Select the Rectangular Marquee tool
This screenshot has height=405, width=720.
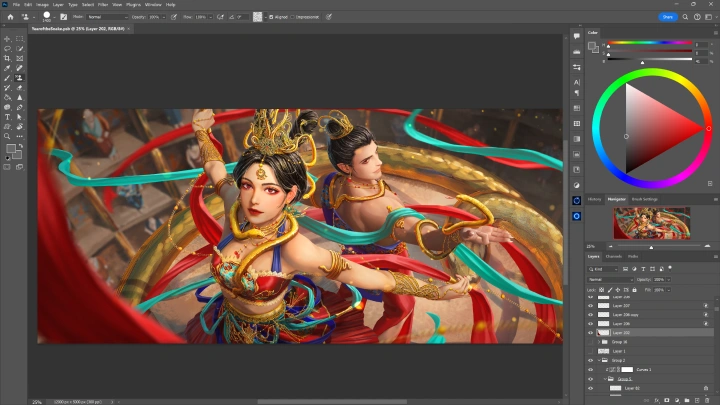pos(19,39)
